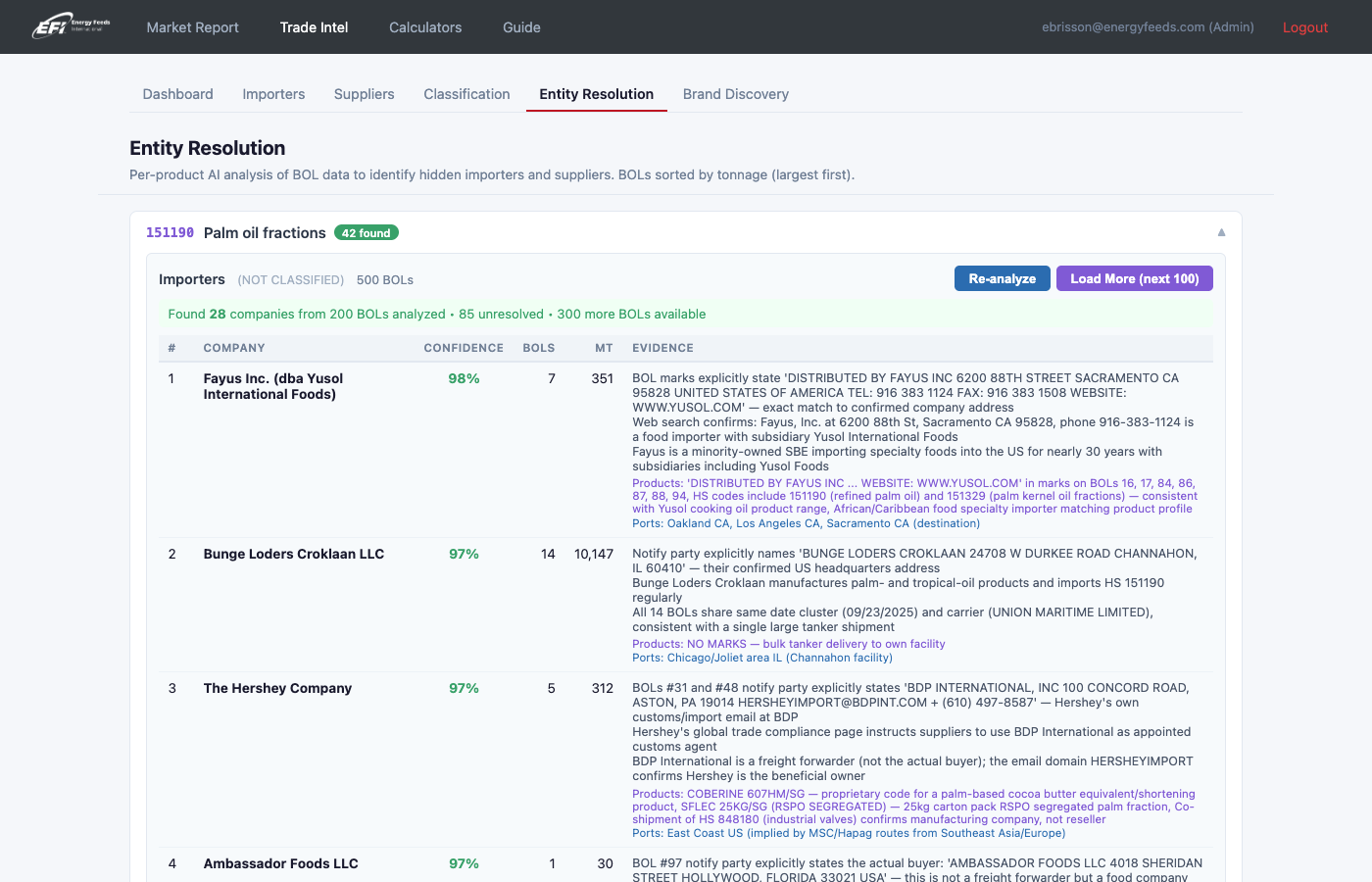Screen dimensions: 1372x882
Task: Log out of the account
Action: 1304,27
